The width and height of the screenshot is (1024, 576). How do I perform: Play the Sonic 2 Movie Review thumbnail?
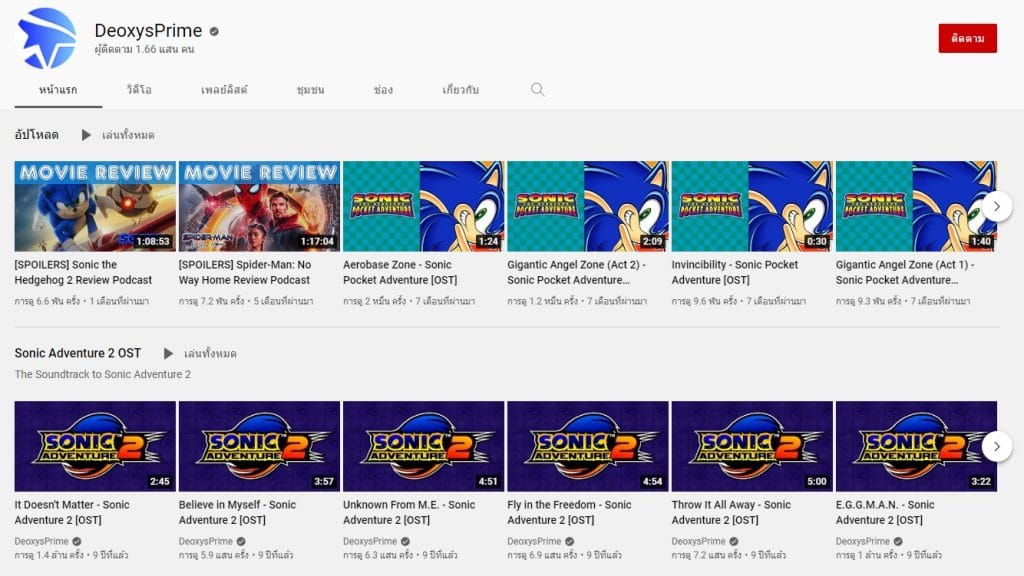[x=95, y=206]
